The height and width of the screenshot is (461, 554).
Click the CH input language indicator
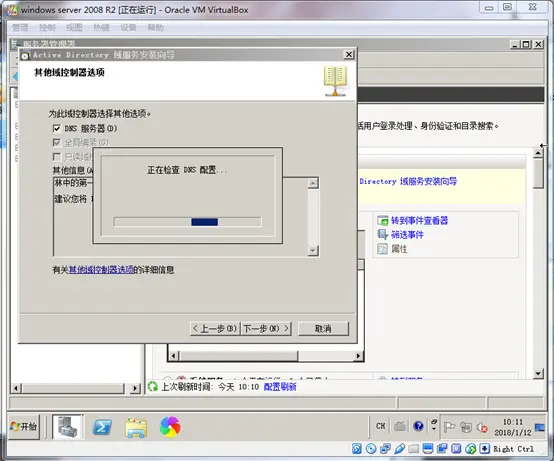click(381, 426)
